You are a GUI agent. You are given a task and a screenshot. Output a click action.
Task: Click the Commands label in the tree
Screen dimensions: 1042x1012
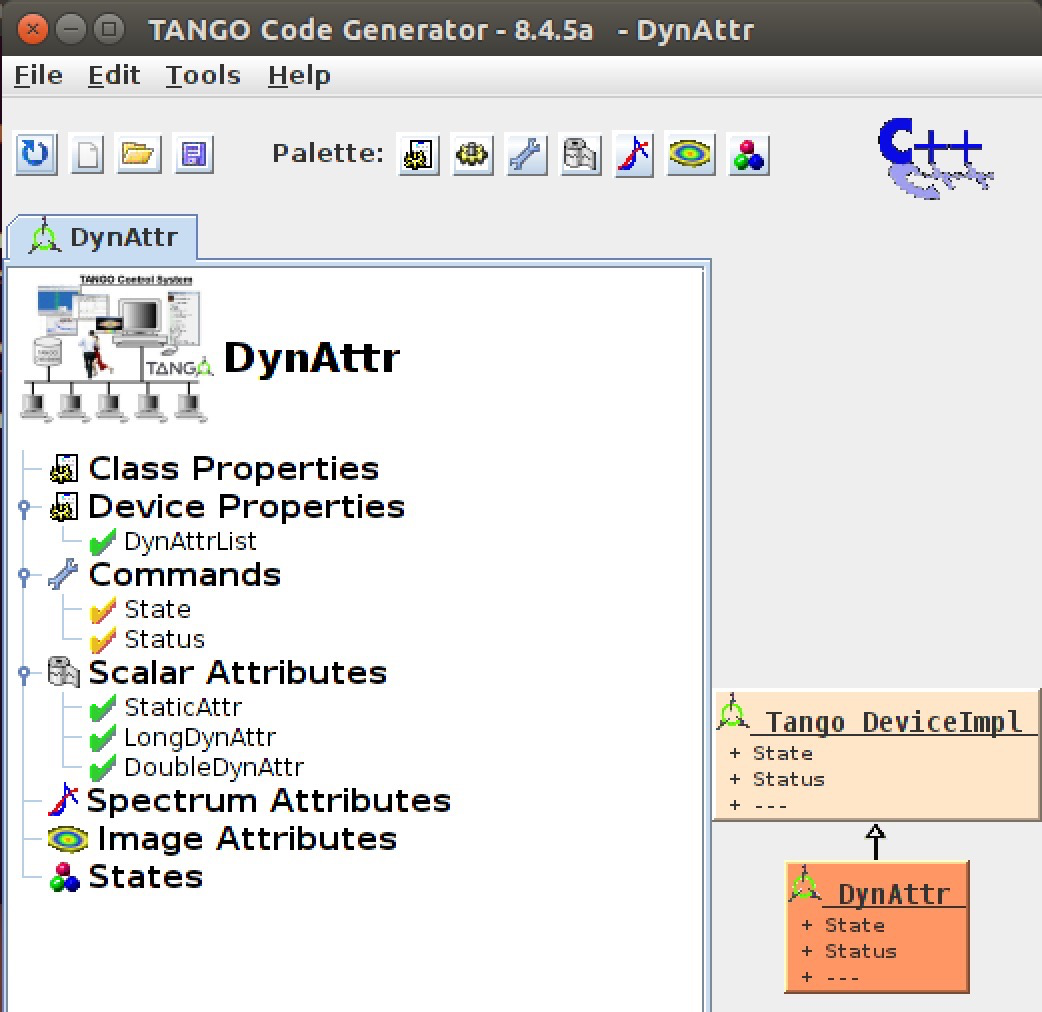pyautogui.click(x=185, y=575)
